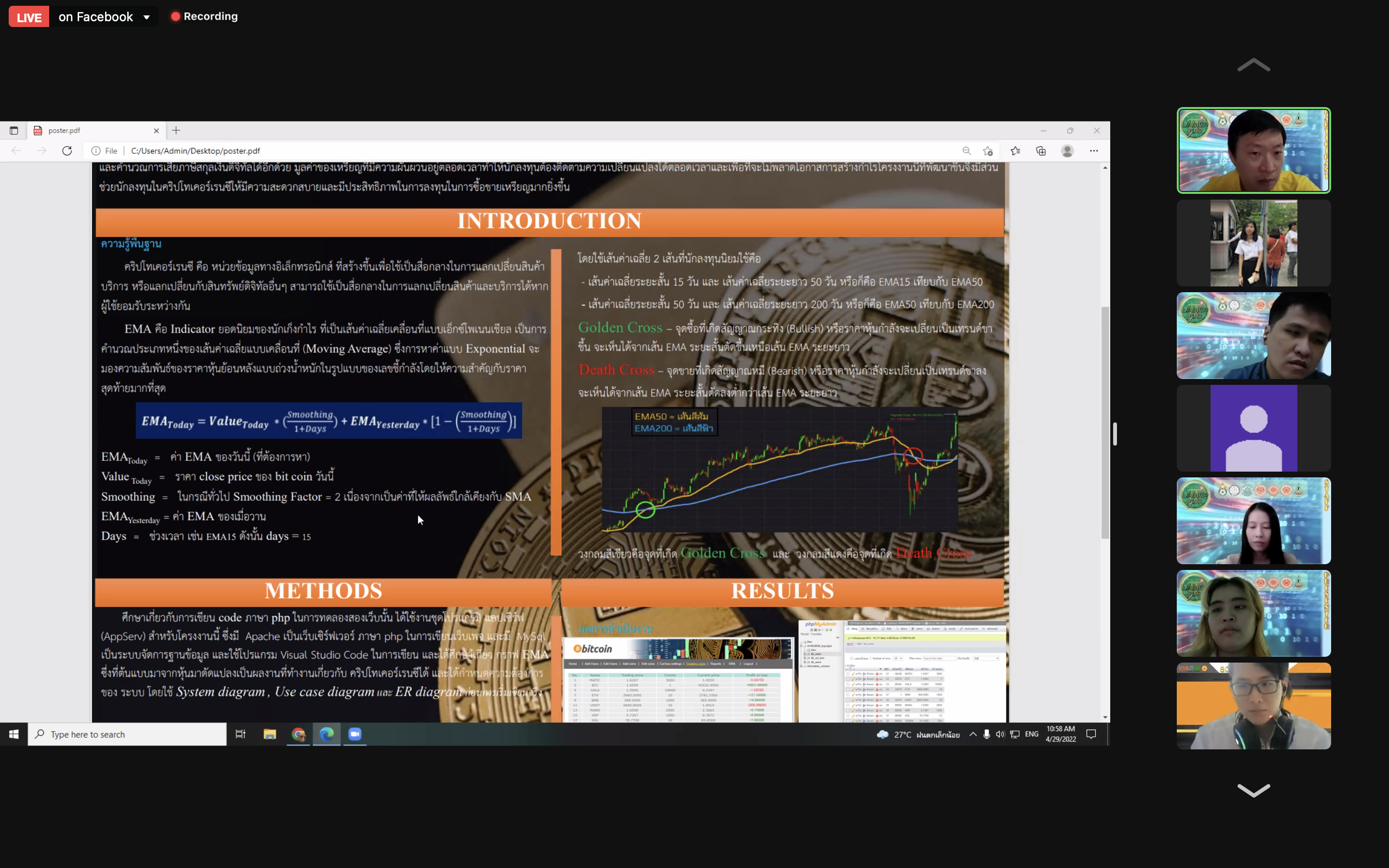
Task: Click the browser back arrow
Action: [16, 150]
